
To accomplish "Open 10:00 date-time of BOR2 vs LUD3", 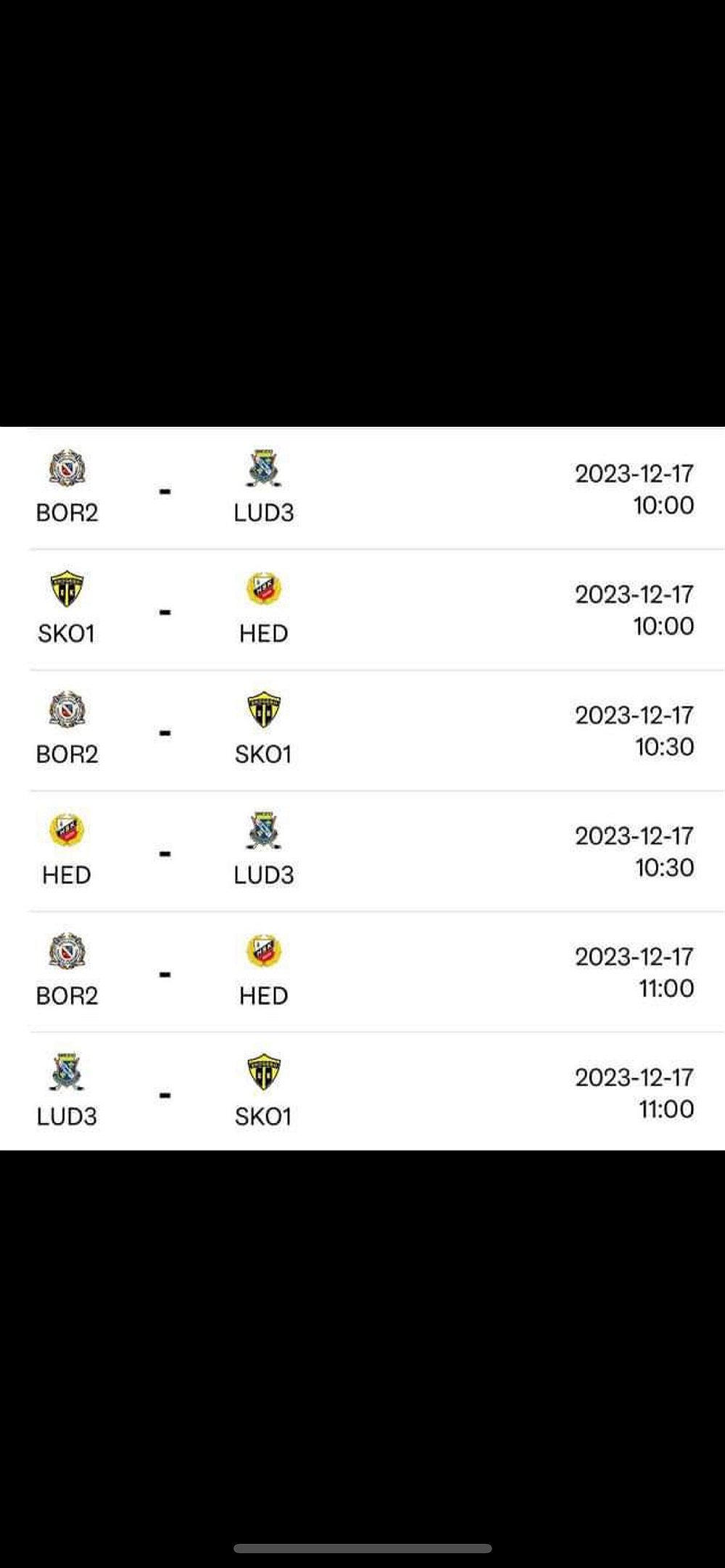I will 634,490.
